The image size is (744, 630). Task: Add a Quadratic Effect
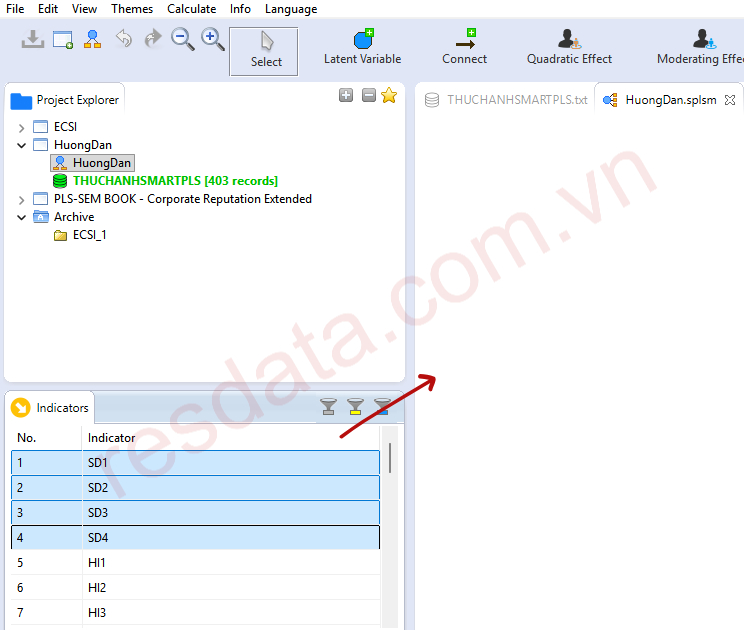[x=569, y=47]
